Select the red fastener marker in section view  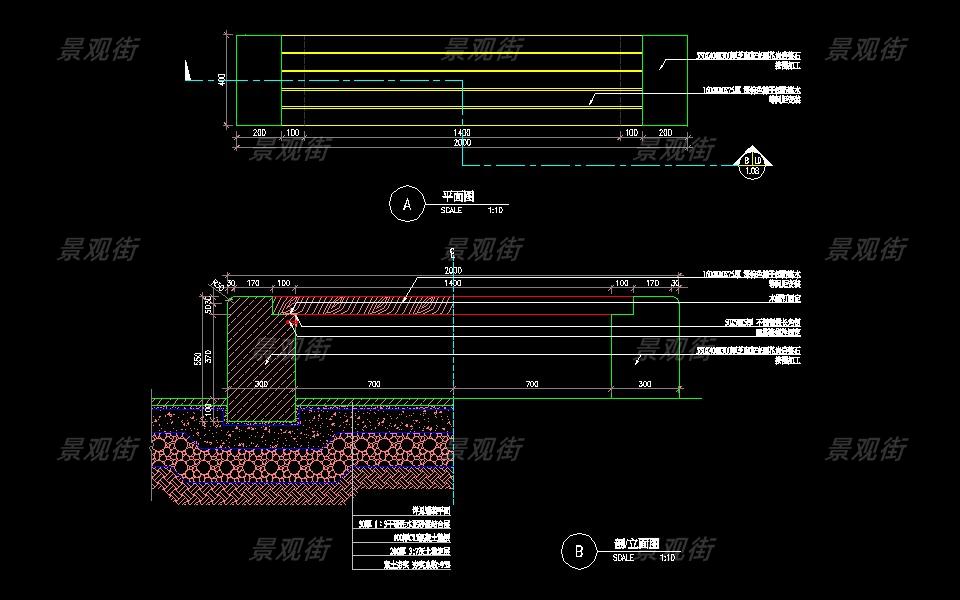tap(293, 317)
